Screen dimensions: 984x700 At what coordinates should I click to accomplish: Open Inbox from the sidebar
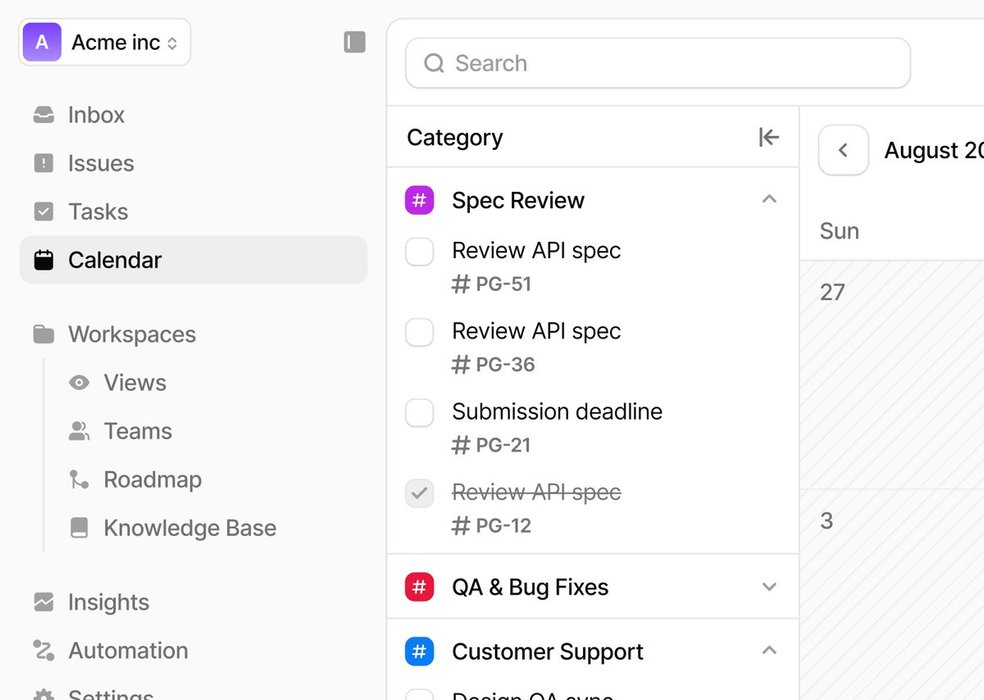[96, 115]
